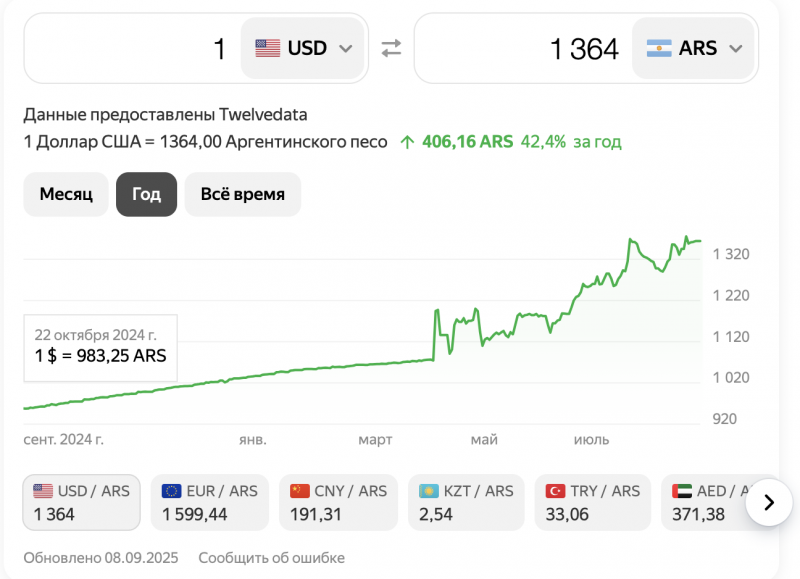Screen dimensions: 800x579
Task: Click the Argentina flag icon in the target currency
Action: 659,48
